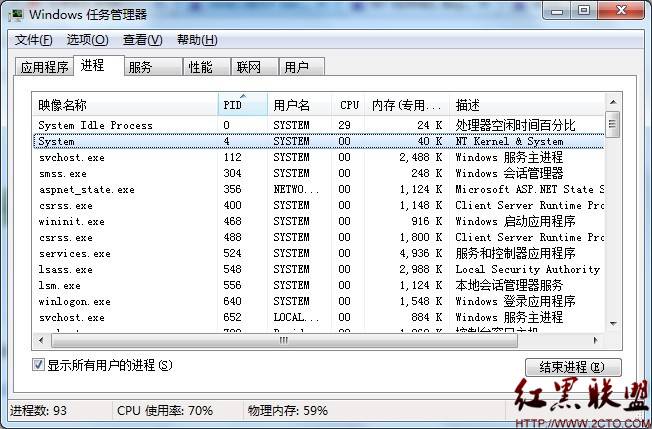Toggle 显示所有用户的进程 checkbox

tap(40, 365)
